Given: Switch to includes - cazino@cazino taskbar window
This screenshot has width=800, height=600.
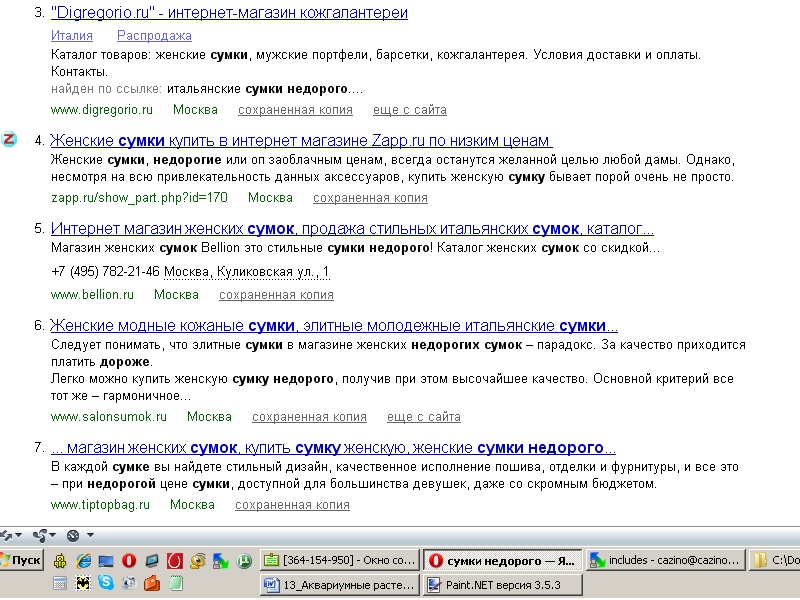Looking at the screenshot, I should [x=666, y=560].
